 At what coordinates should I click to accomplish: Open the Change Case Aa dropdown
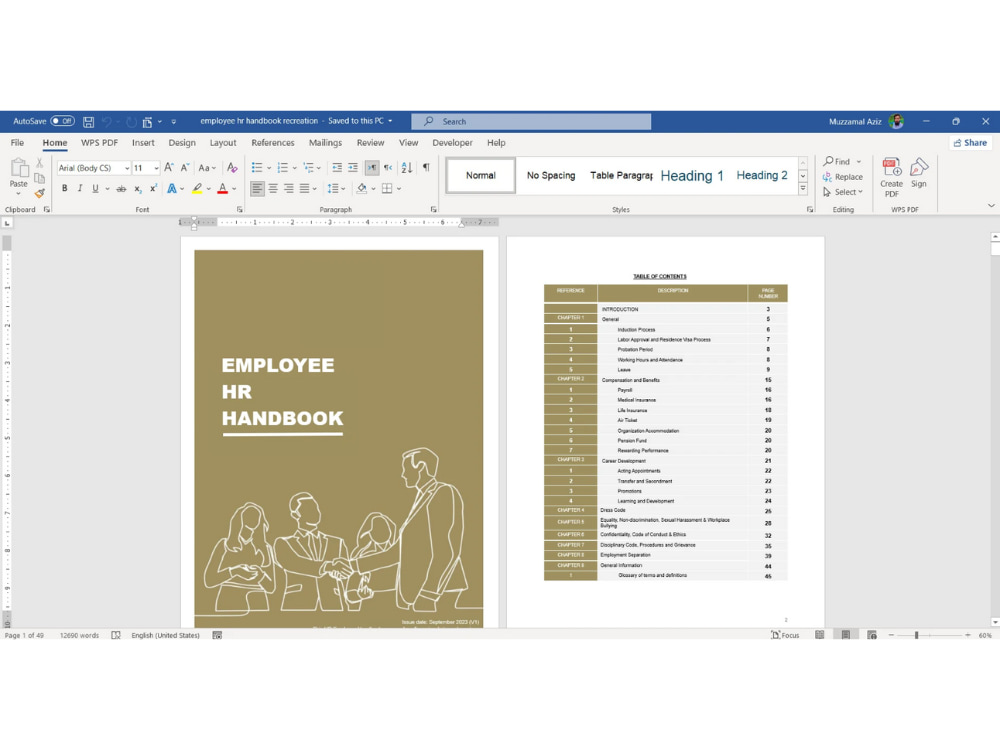pos(207,168)
